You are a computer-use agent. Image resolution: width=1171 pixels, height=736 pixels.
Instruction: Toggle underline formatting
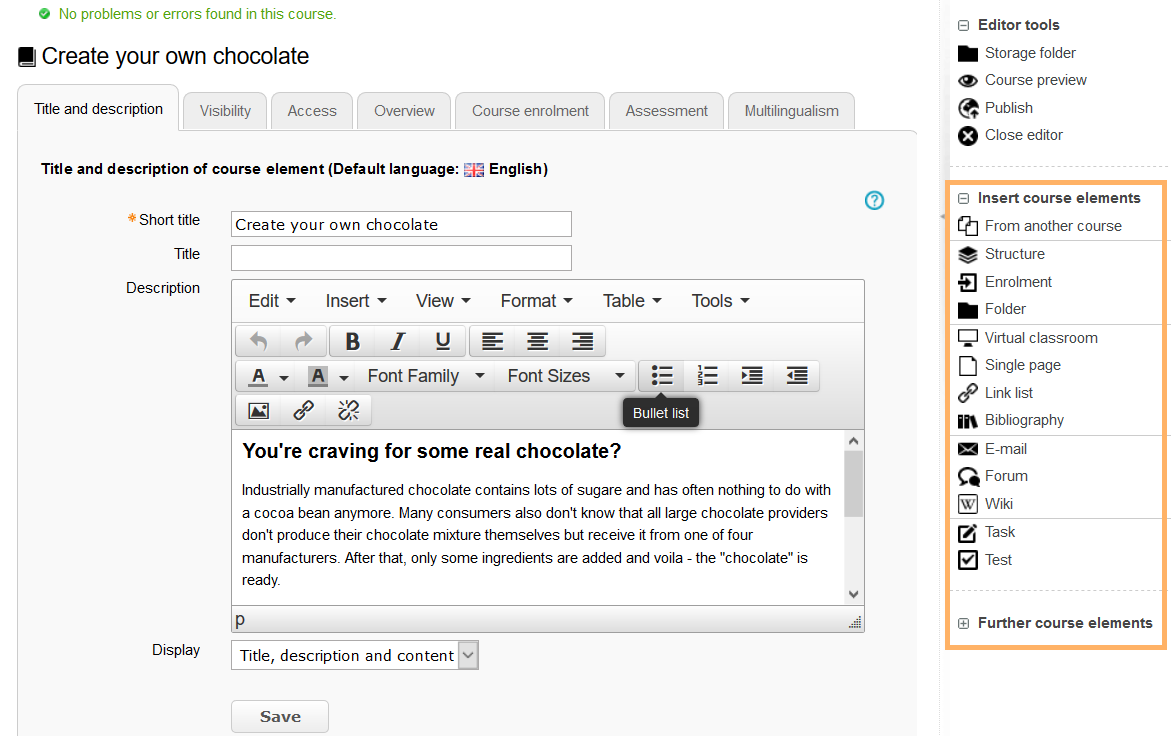click(x=442, y=342)
